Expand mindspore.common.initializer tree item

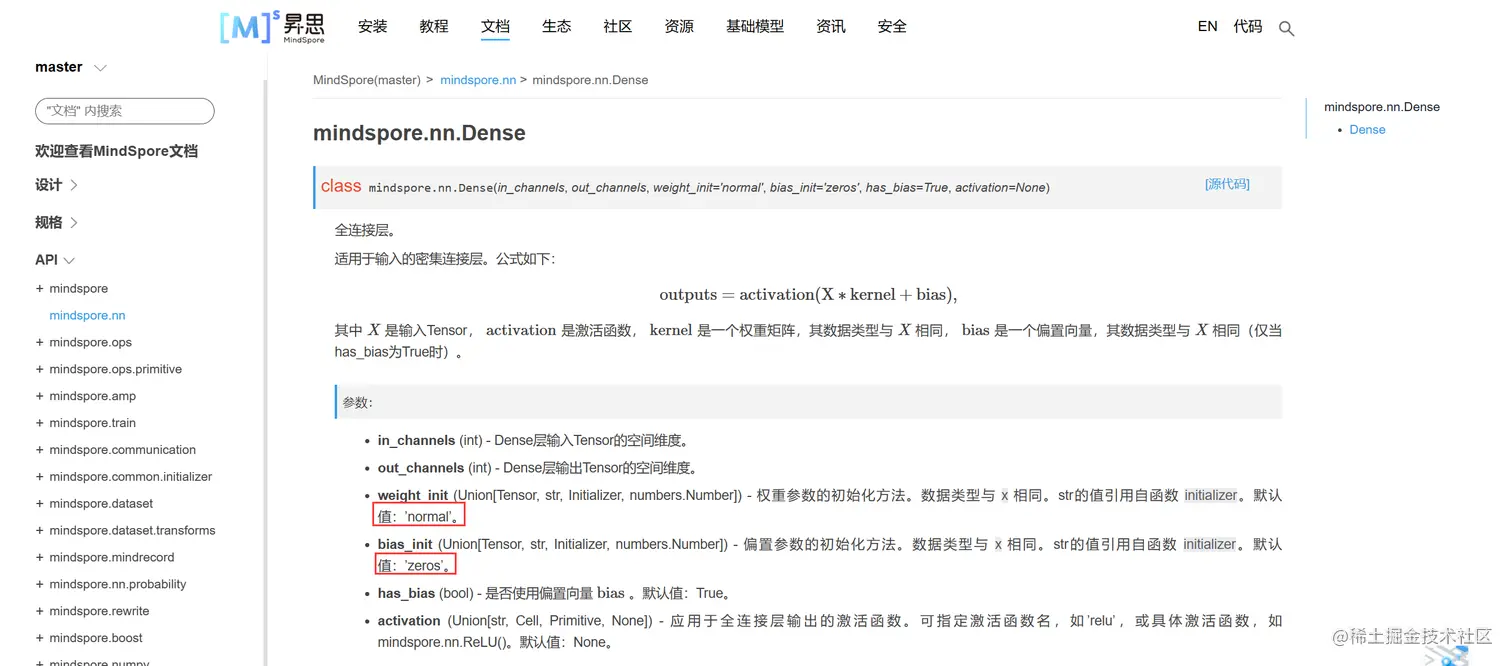[40, 477]
